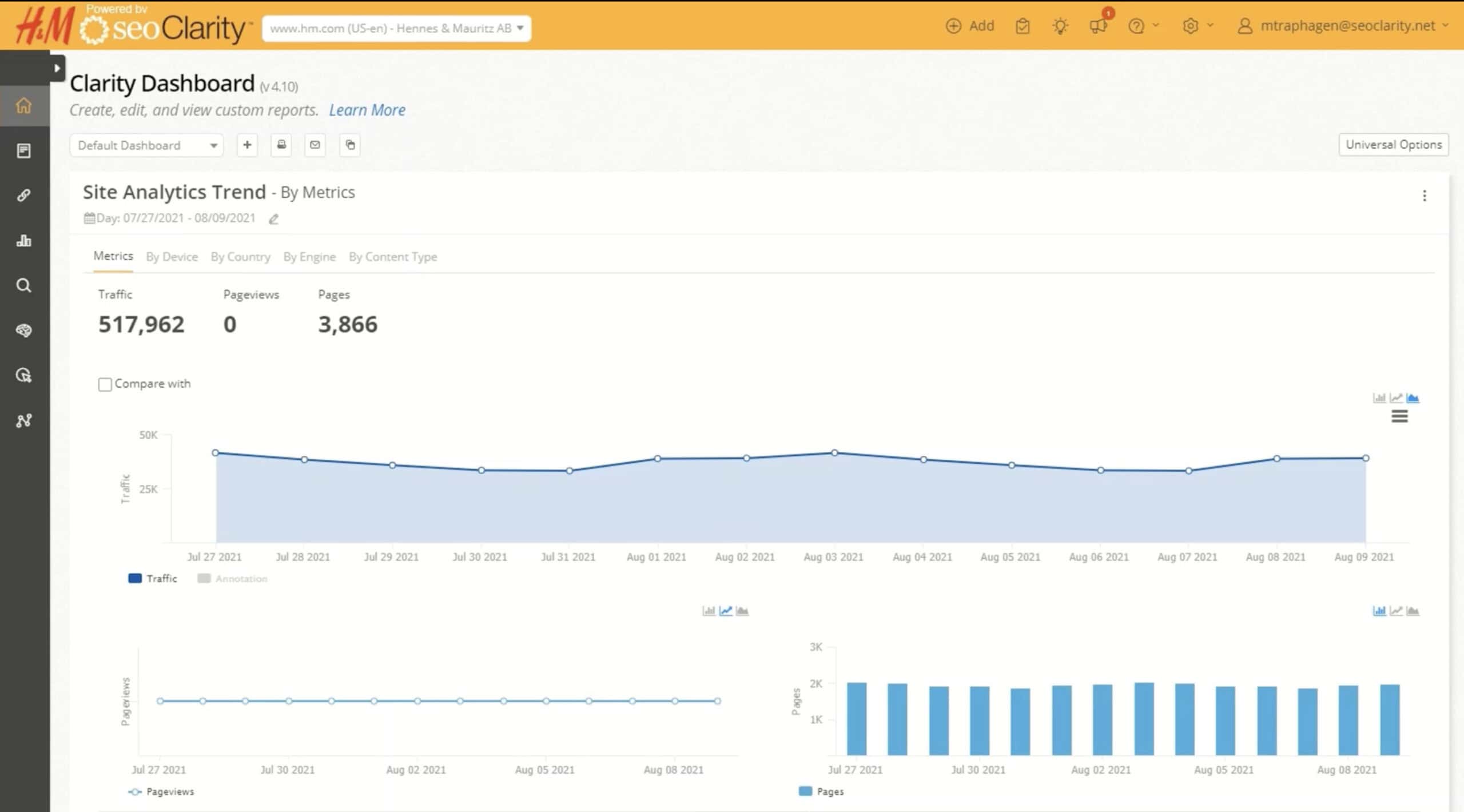Open the www.hm.com domain selector dropdown
The image size is (1464, 812).
tap(396, 28)
